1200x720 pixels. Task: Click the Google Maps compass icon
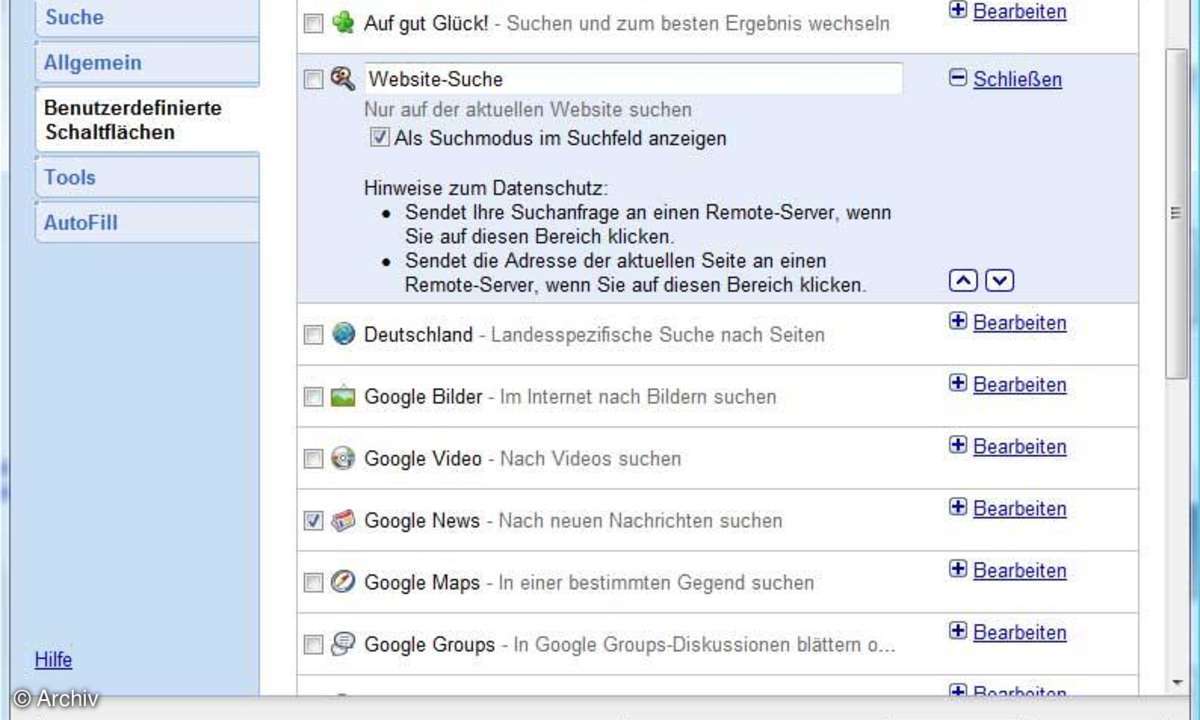(343, 582)
